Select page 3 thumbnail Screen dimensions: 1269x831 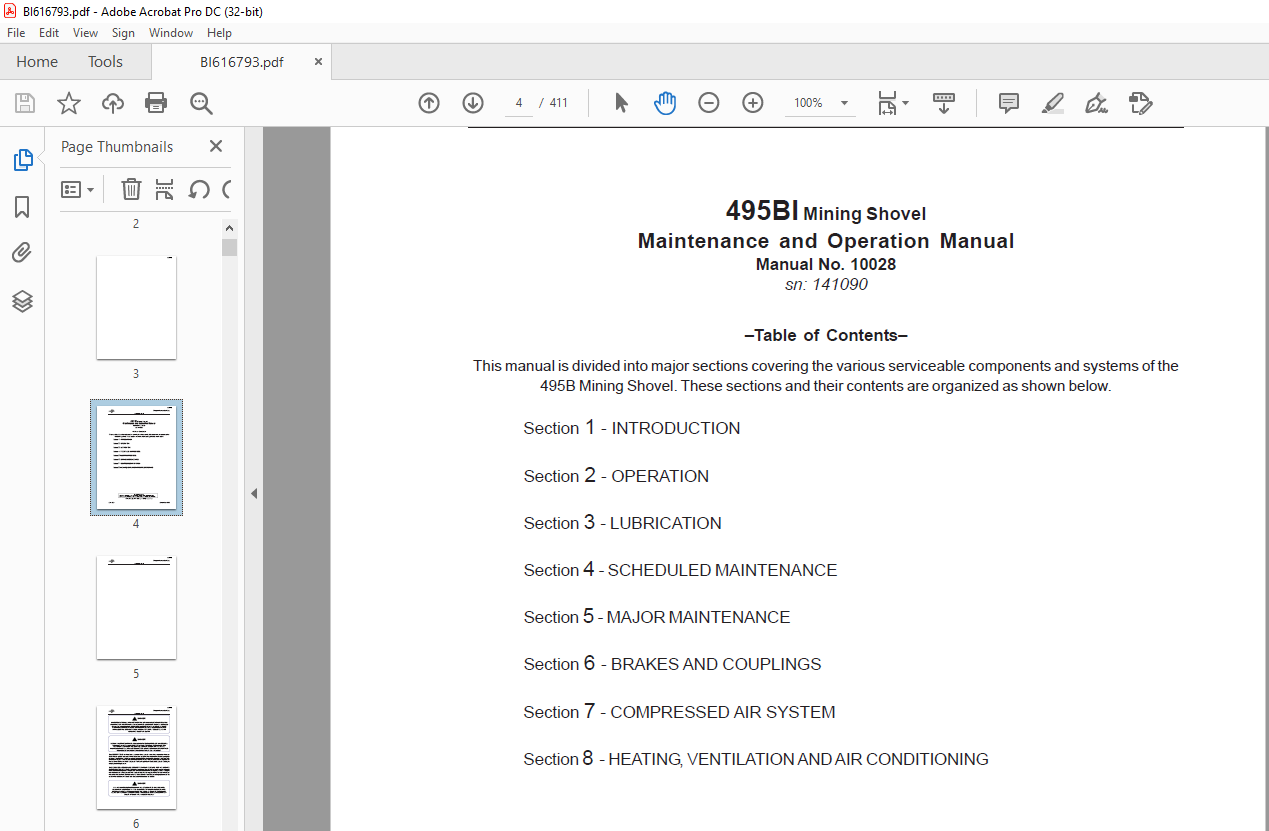click(x=136, y=307)
